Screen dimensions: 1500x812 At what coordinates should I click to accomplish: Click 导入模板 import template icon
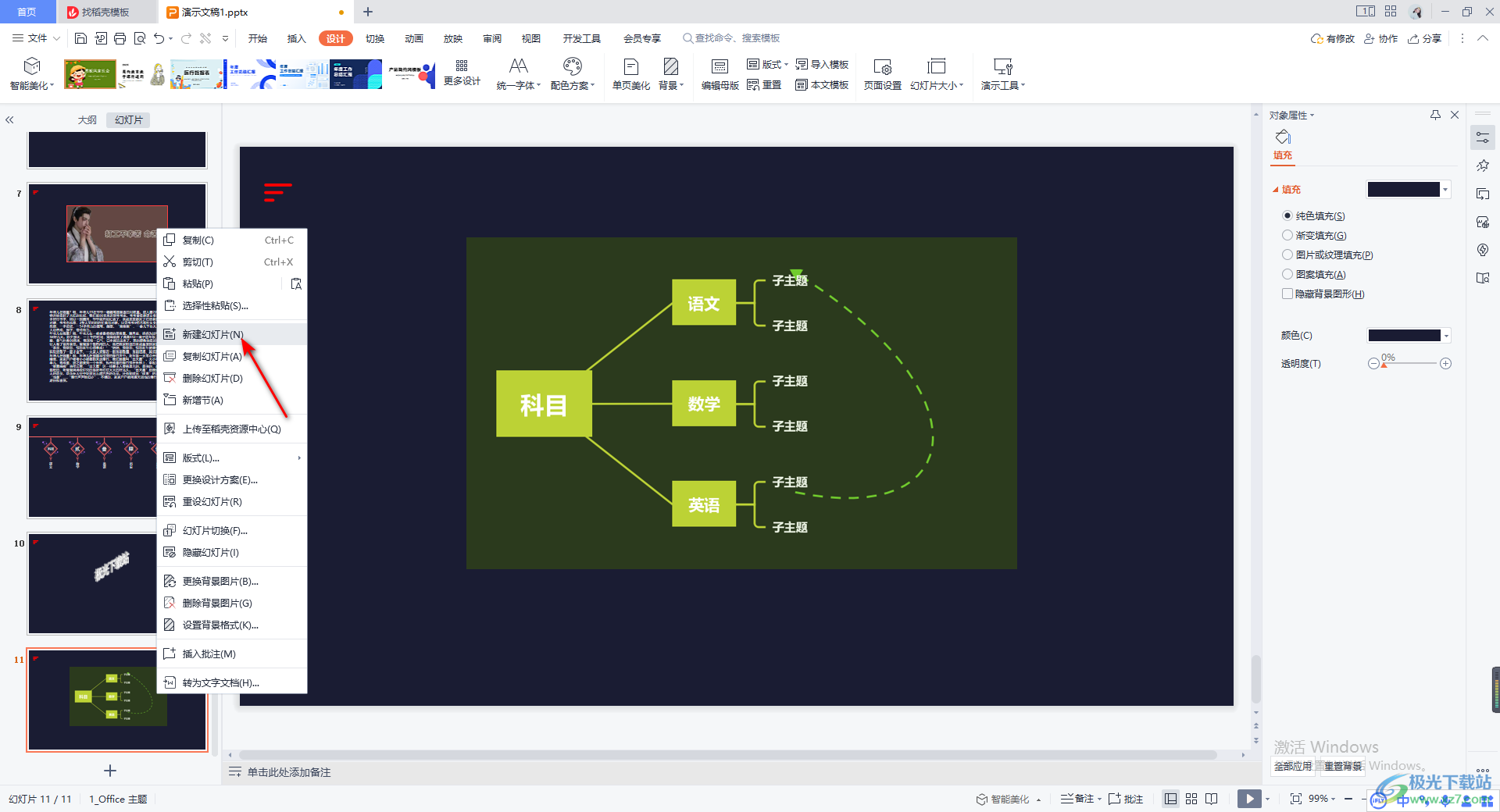(822, 64)
